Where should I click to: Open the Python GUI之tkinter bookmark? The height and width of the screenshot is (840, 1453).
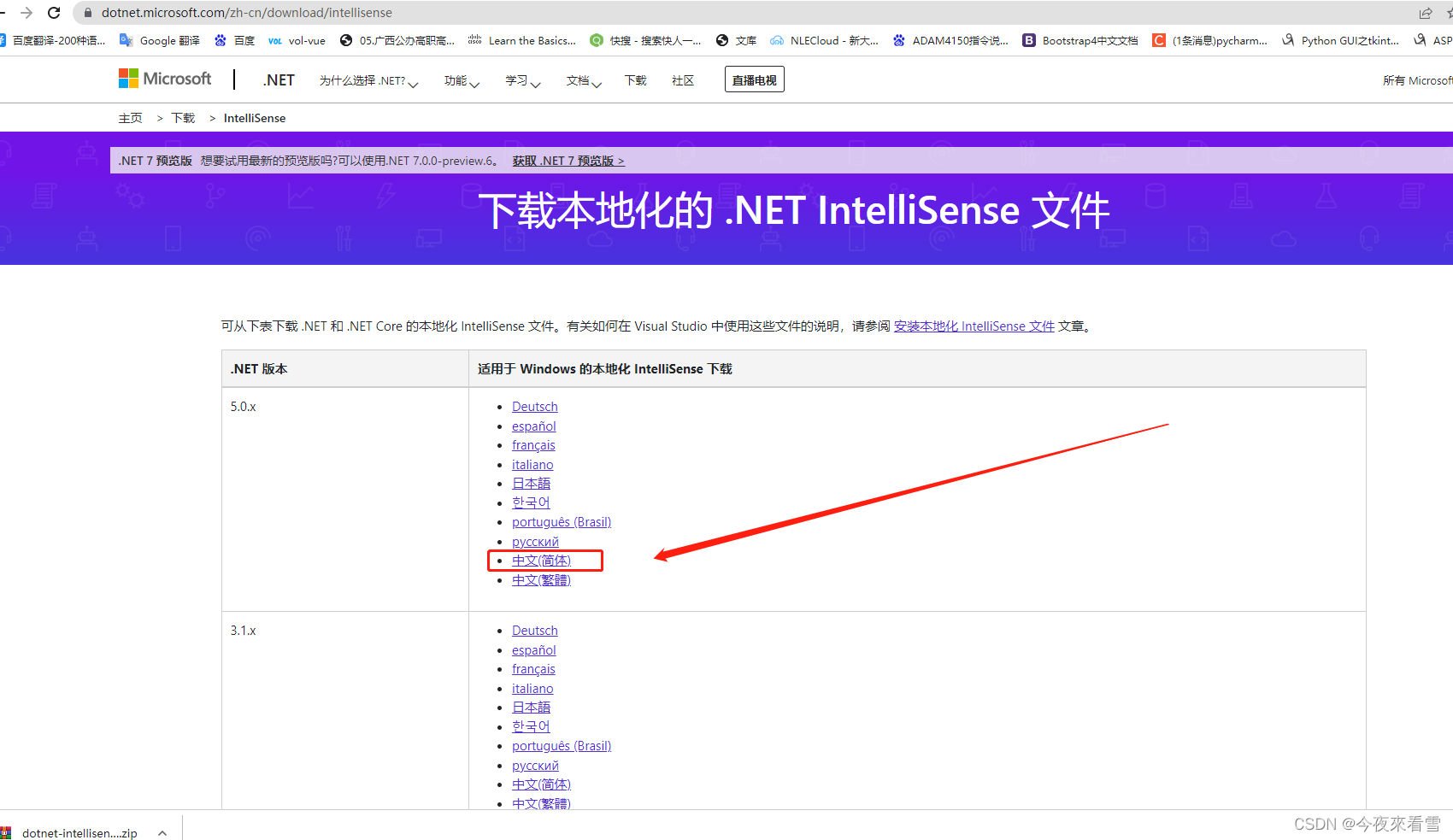tap(1340, 40)
